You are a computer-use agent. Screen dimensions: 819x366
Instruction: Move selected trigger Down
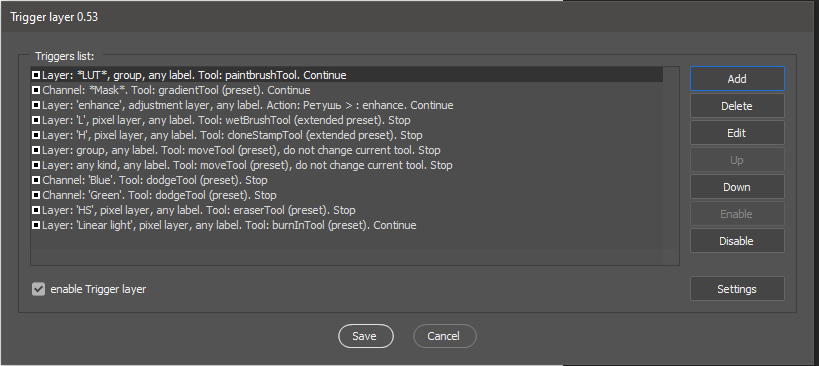pos(737,187)
